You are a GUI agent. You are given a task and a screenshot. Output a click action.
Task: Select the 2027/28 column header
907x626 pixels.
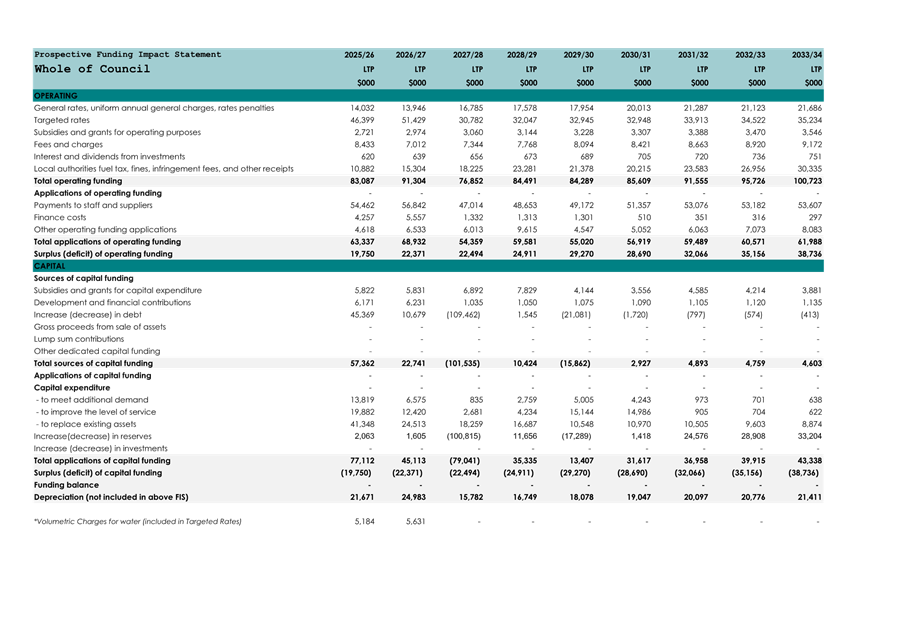[x=468, y=55]
